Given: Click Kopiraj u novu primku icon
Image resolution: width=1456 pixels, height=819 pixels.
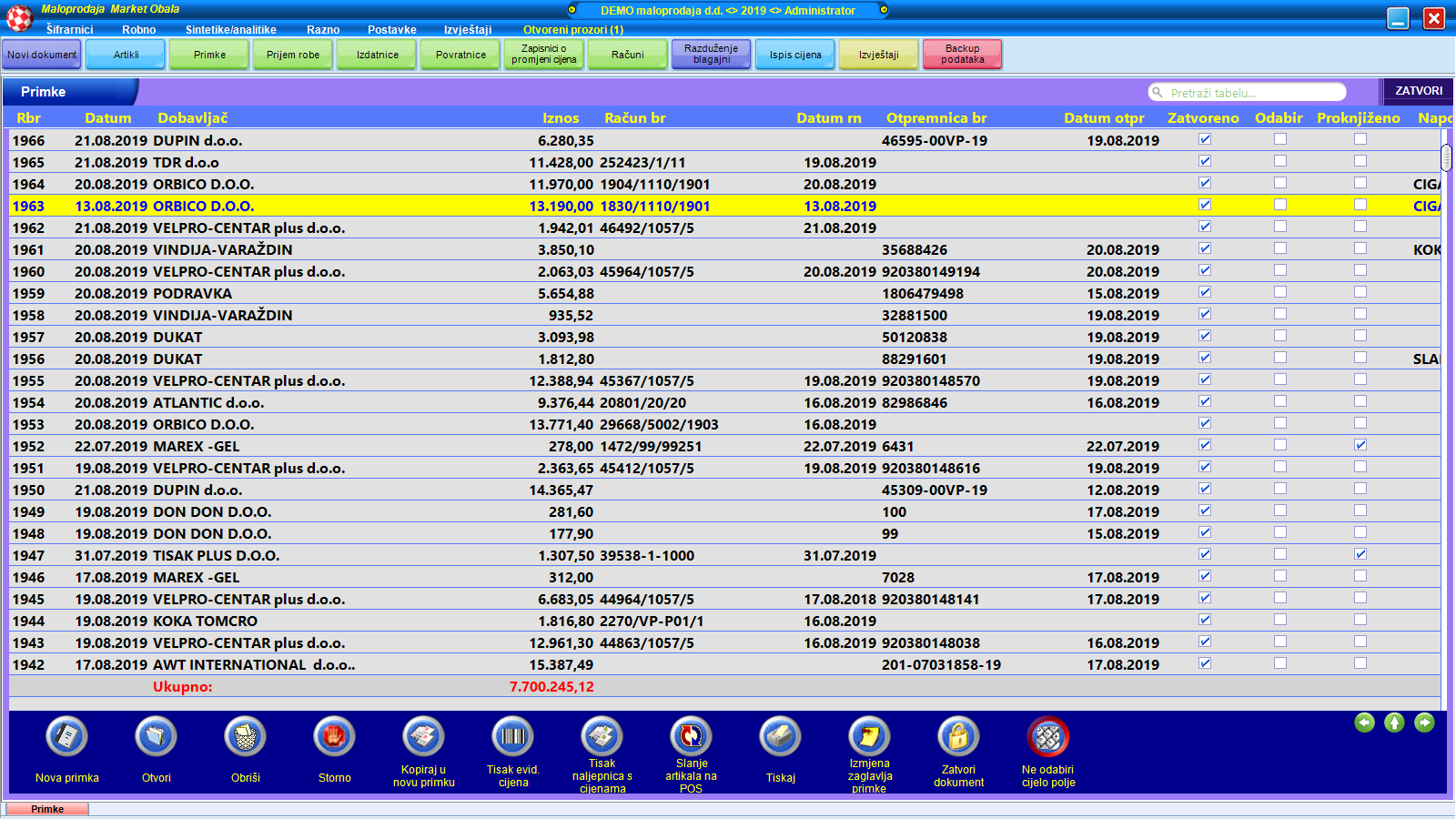Looking at the screenshot, I should [x=423, y=737].
